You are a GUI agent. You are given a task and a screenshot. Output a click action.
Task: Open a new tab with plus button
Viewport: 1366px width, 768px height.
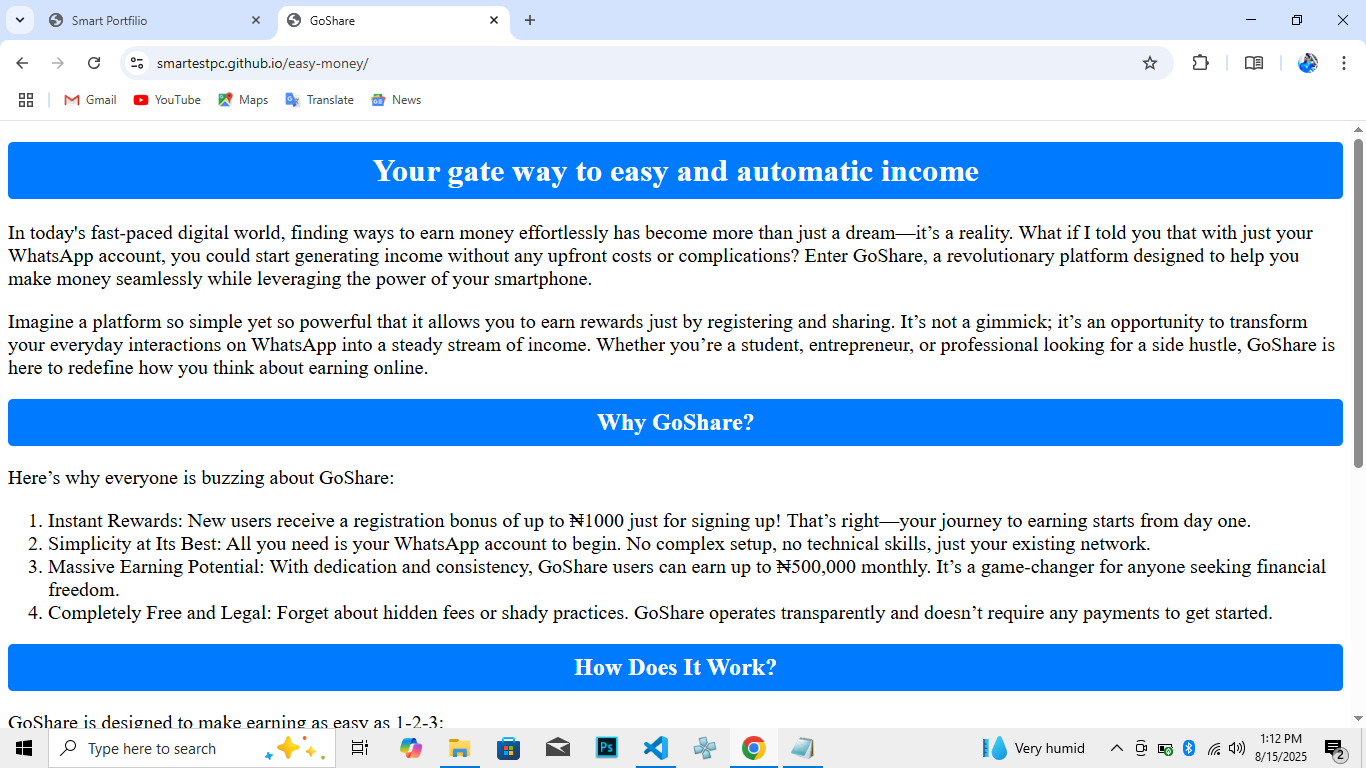530,20
